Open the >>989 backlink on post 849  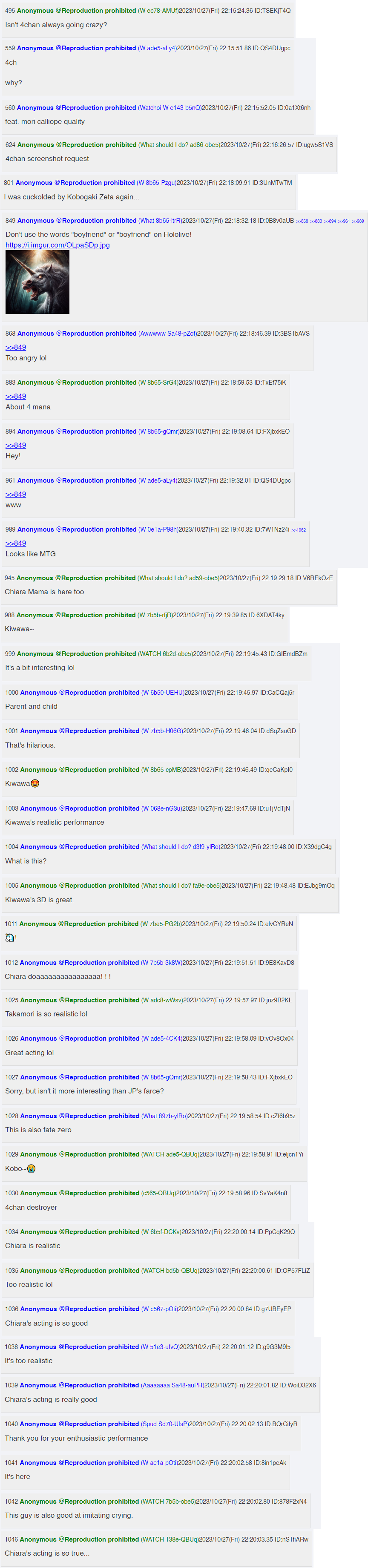pyautogui.click(x=358, y=222)
